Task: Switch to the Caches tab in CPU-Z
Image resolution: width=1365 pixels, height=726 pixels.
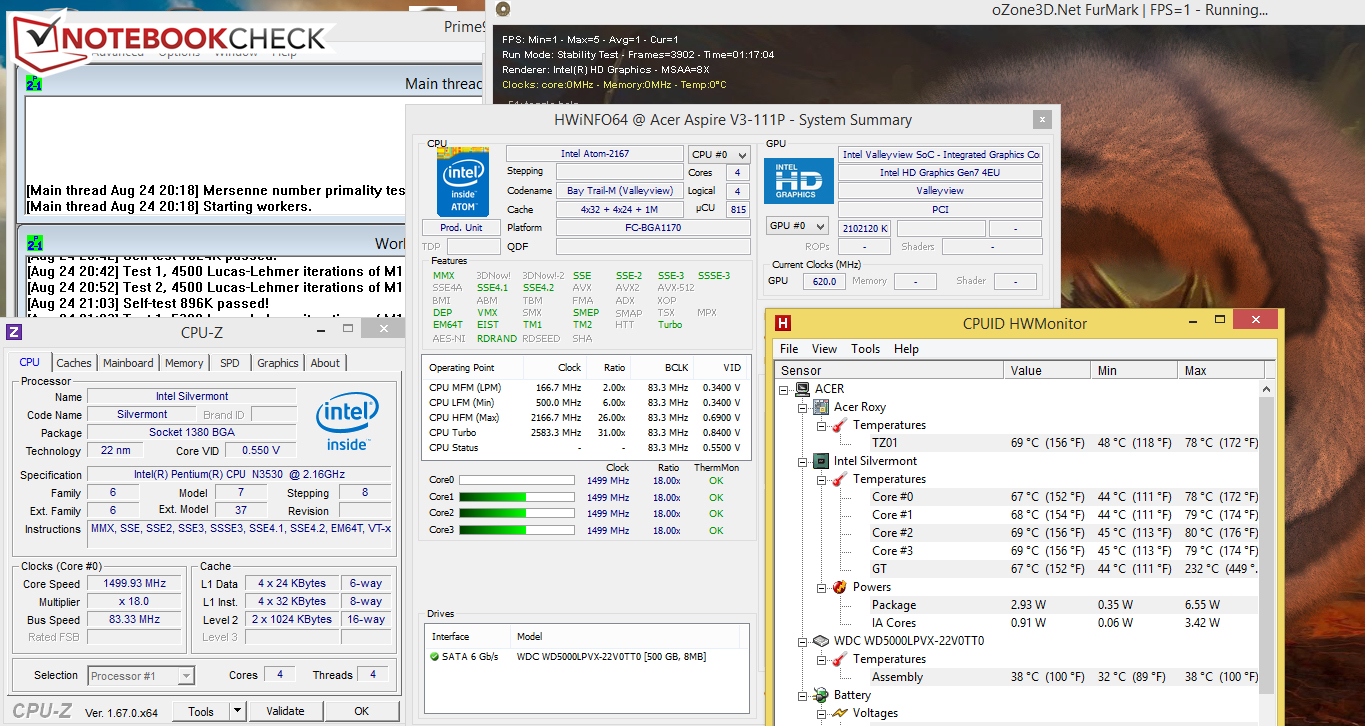Action: (x=74, y=363)
